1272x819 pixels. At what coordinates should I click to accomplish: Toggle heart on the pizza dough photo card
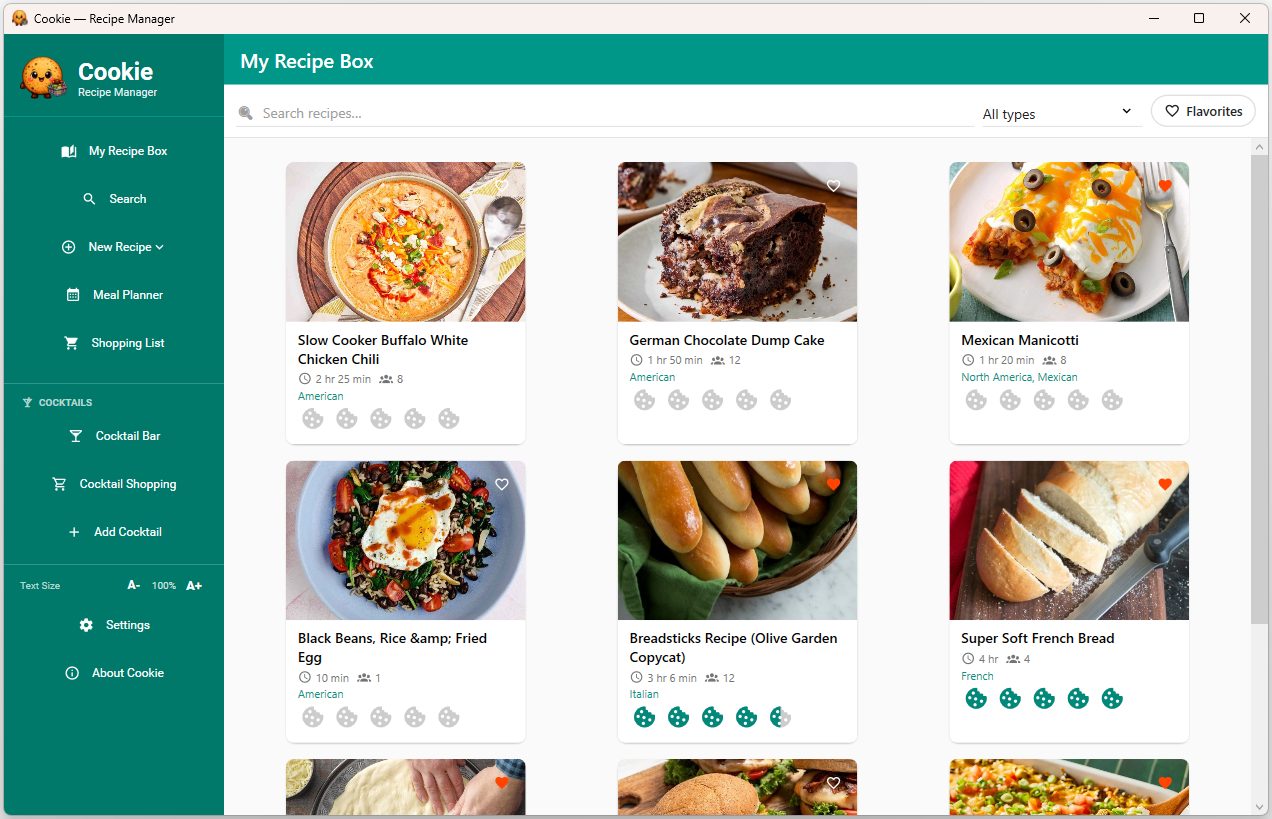coord(502,782)
